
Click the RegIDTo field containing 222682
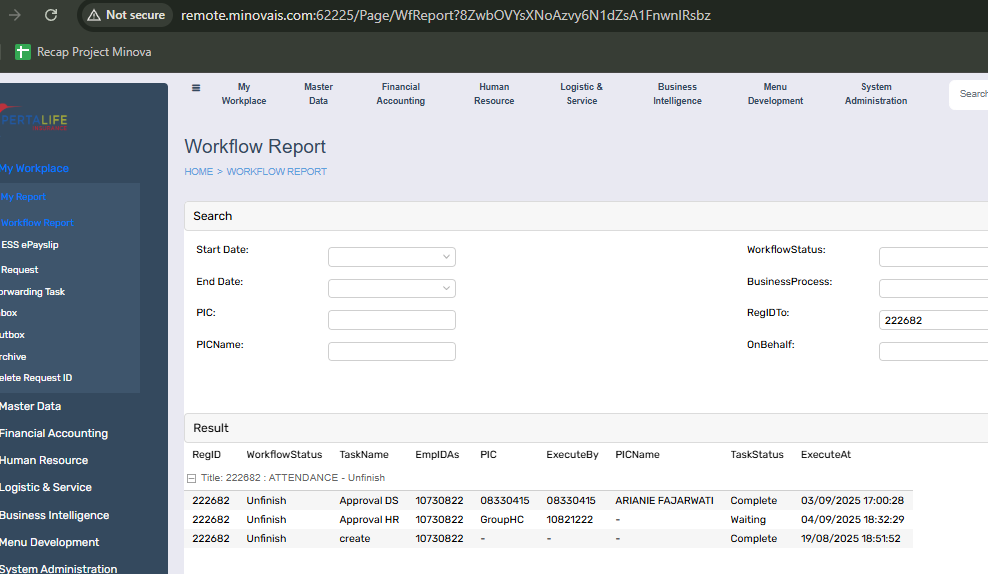click(x=932, y=320)
